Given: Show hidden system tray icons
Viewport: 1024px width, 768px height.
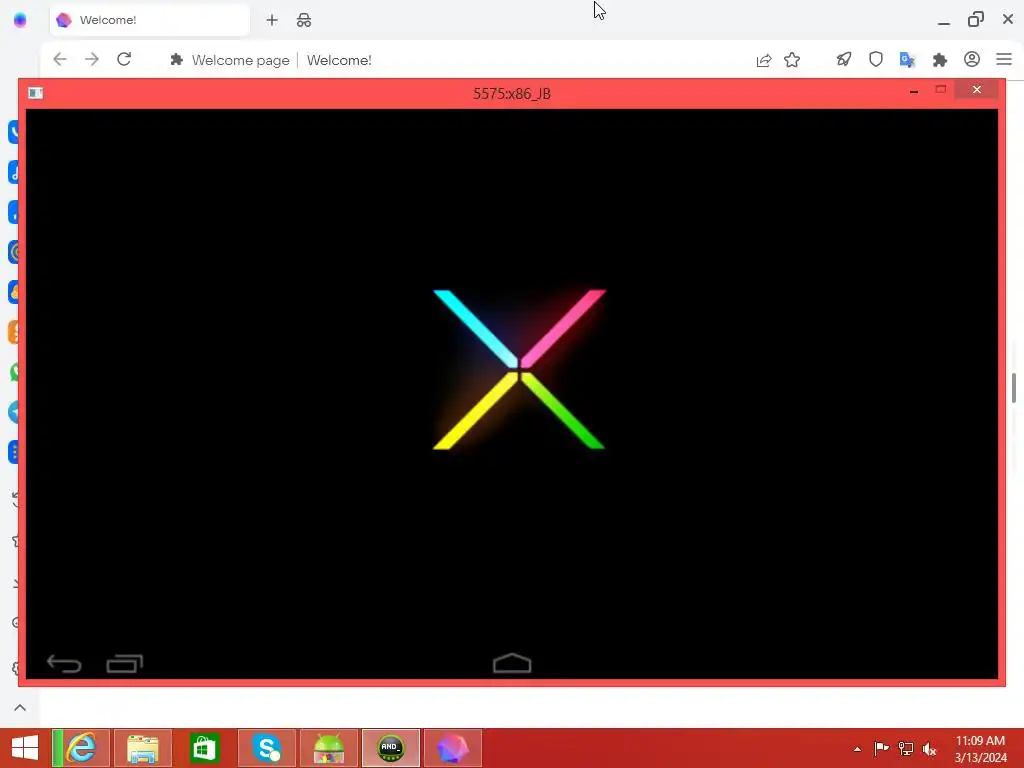Looking at the screenshot, I should tap(857, 749).
